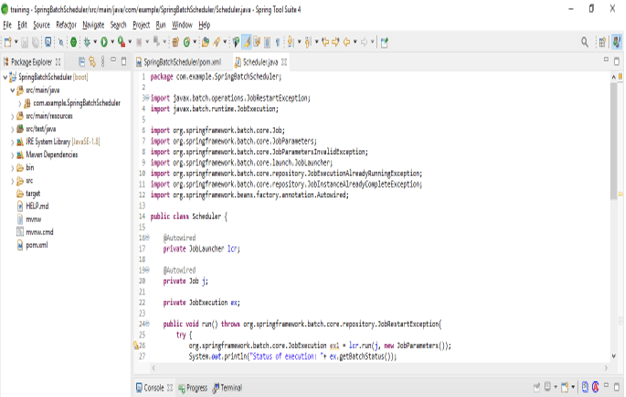Click the green Run button
This screenshot has height=397, width=626.
104,42
